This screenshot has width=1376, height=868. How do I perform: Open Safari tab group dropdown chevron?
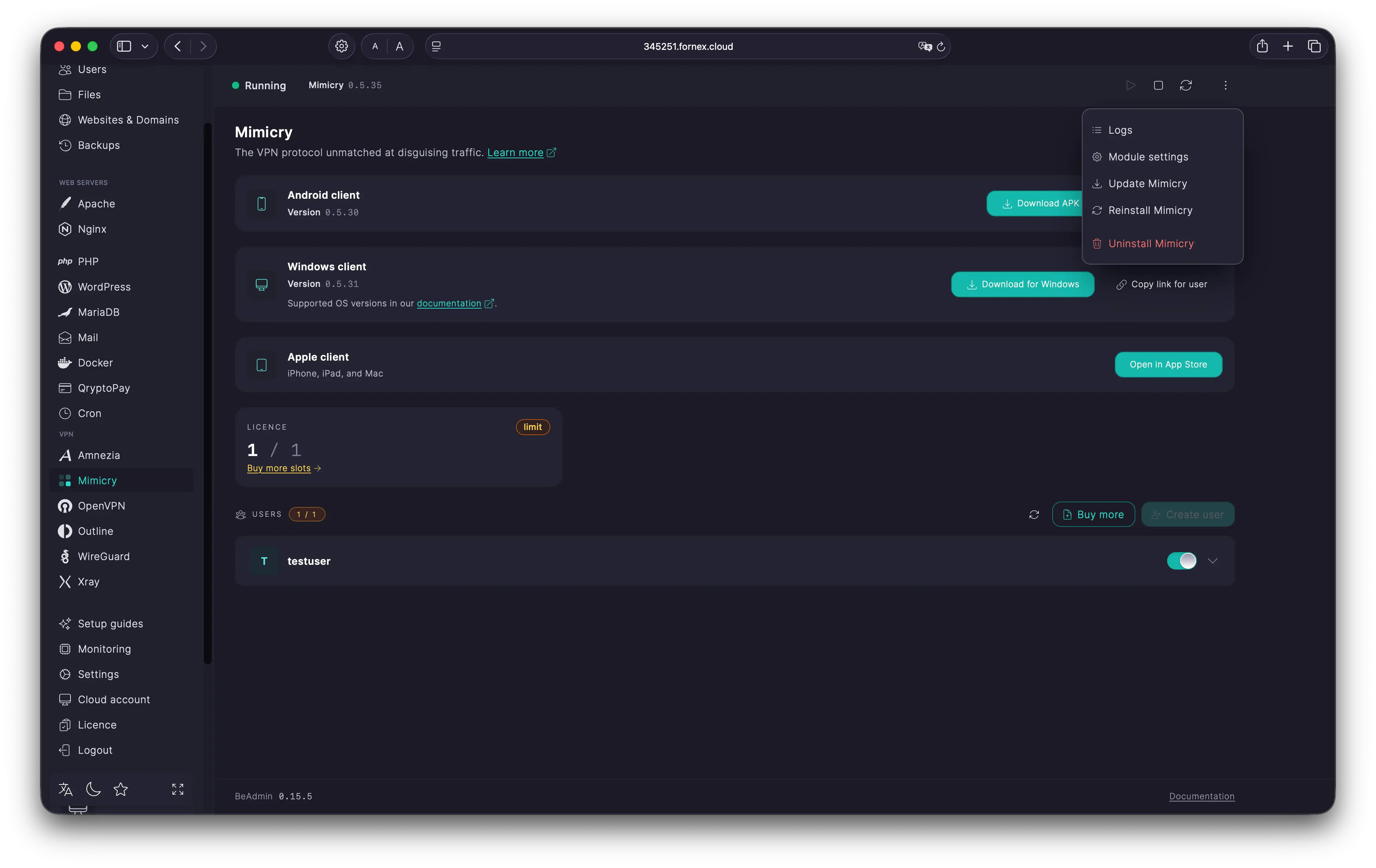tap(145, 46)
